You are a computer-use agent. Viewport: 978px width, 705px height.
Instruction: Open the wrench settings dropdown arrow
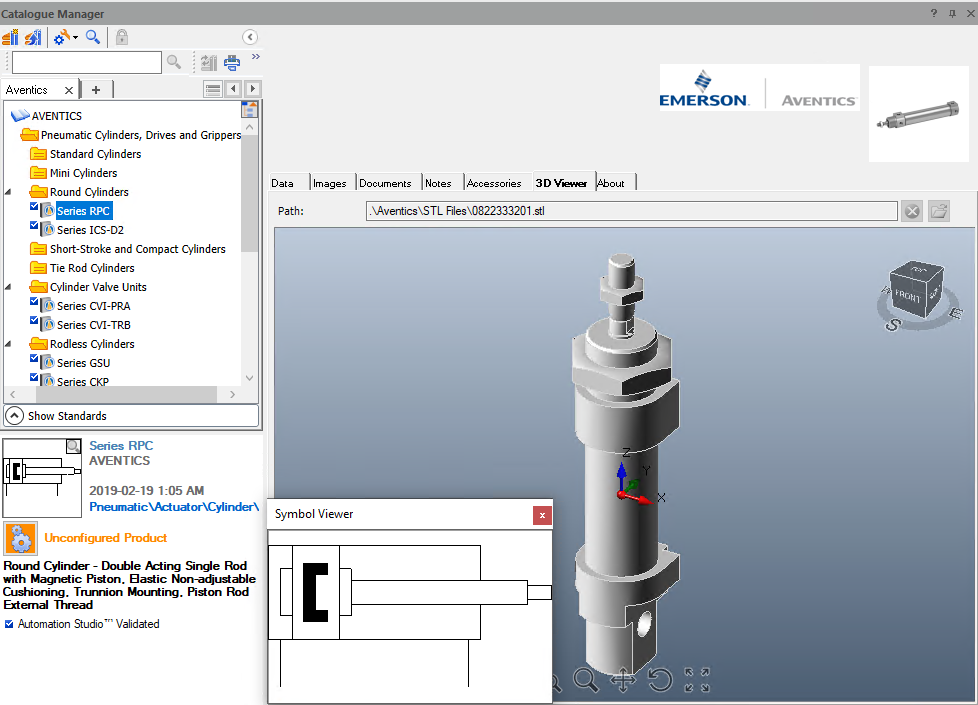[76, 38]
